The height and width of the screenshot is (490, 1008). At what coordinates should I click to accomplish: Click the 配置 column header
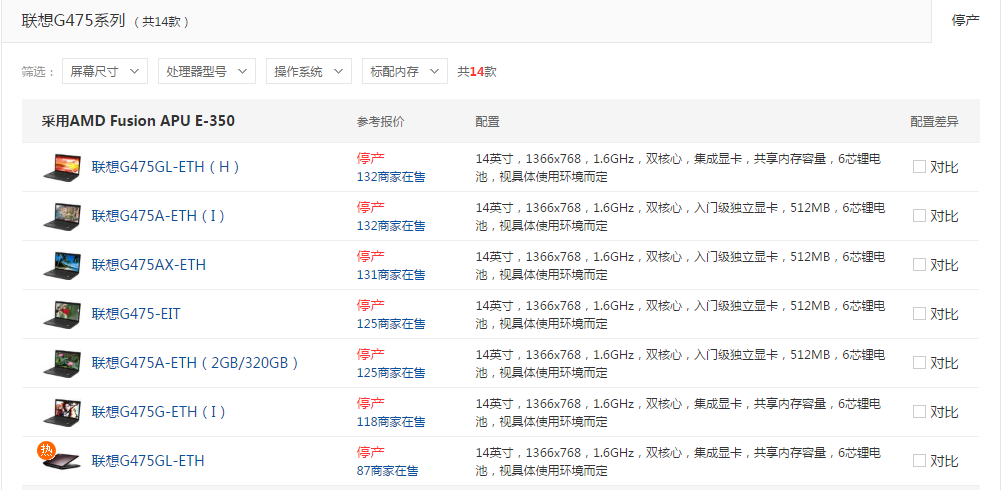[487, 122]
